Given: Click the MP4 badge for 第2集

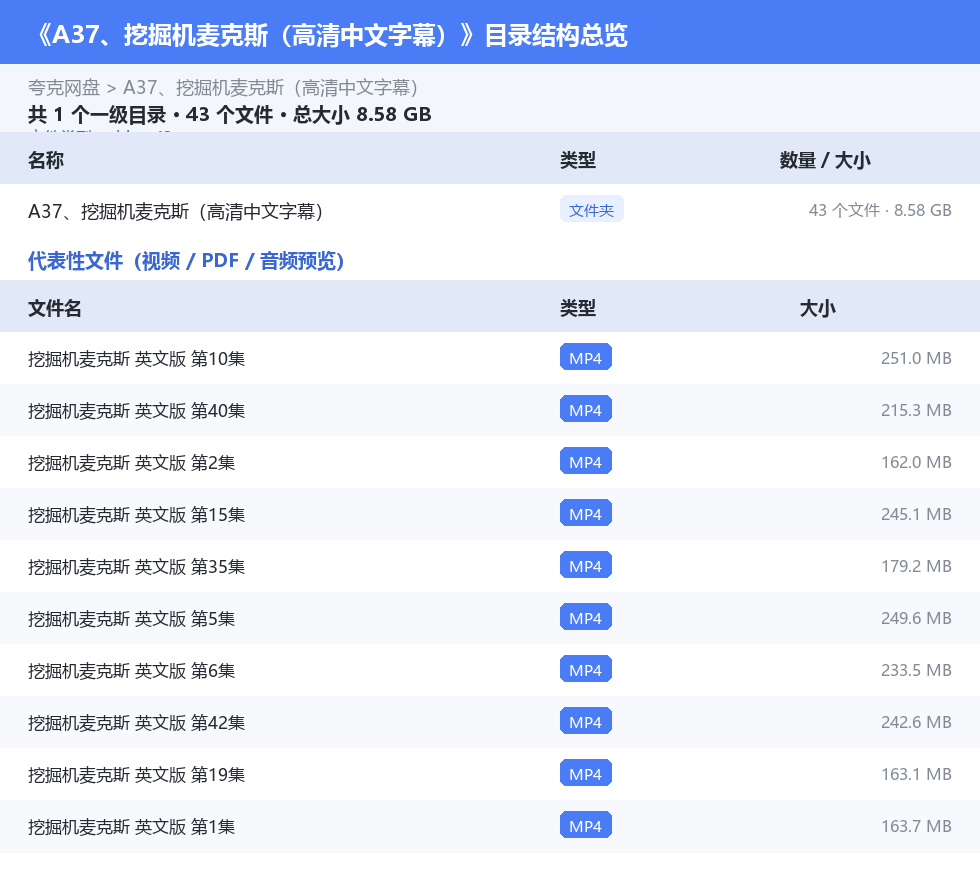Looking at the screenshot, I should pyautogui.click(x=586, y=461).
